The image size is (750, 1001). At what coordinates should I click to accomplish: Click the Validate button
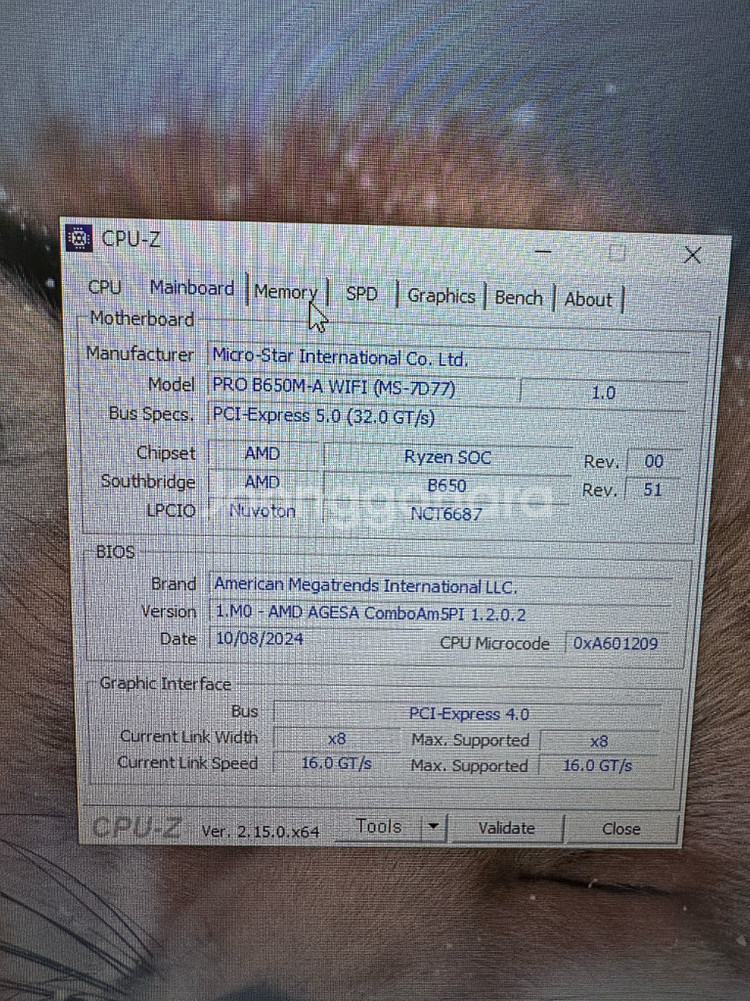pos(507,829)
